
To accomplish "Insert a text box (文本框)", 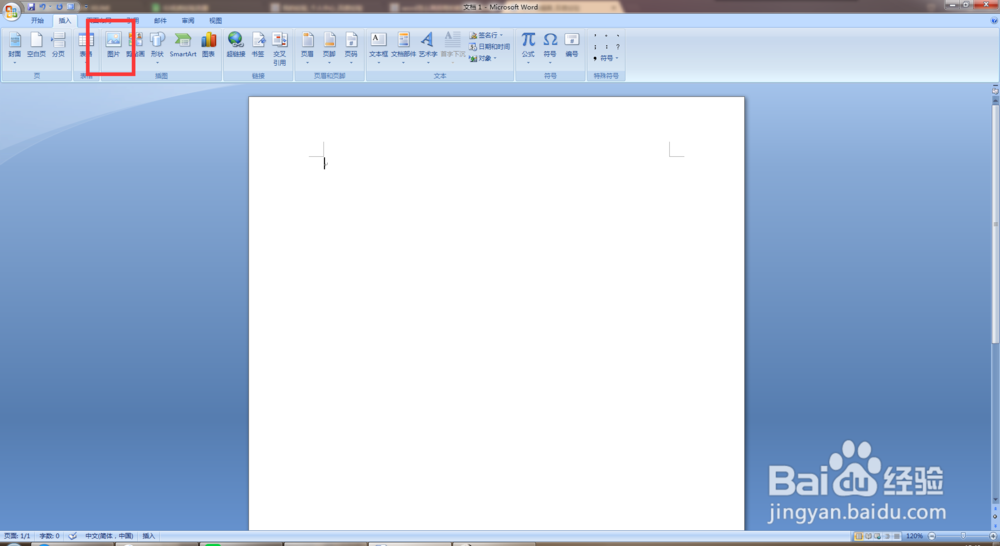I will (378, 47).
